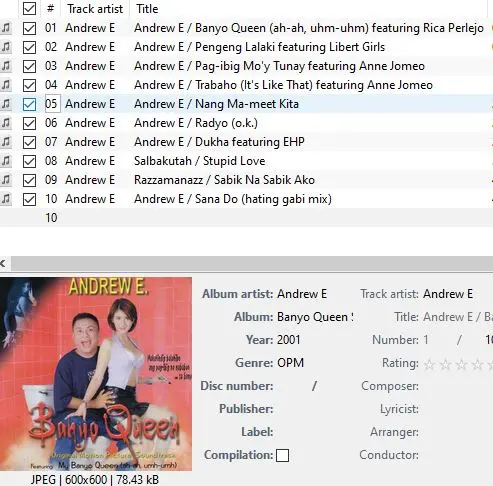The height and width of the screenshot is (486, 493).
Task: Click the empty Lyricist field
Action: [457, 409]
